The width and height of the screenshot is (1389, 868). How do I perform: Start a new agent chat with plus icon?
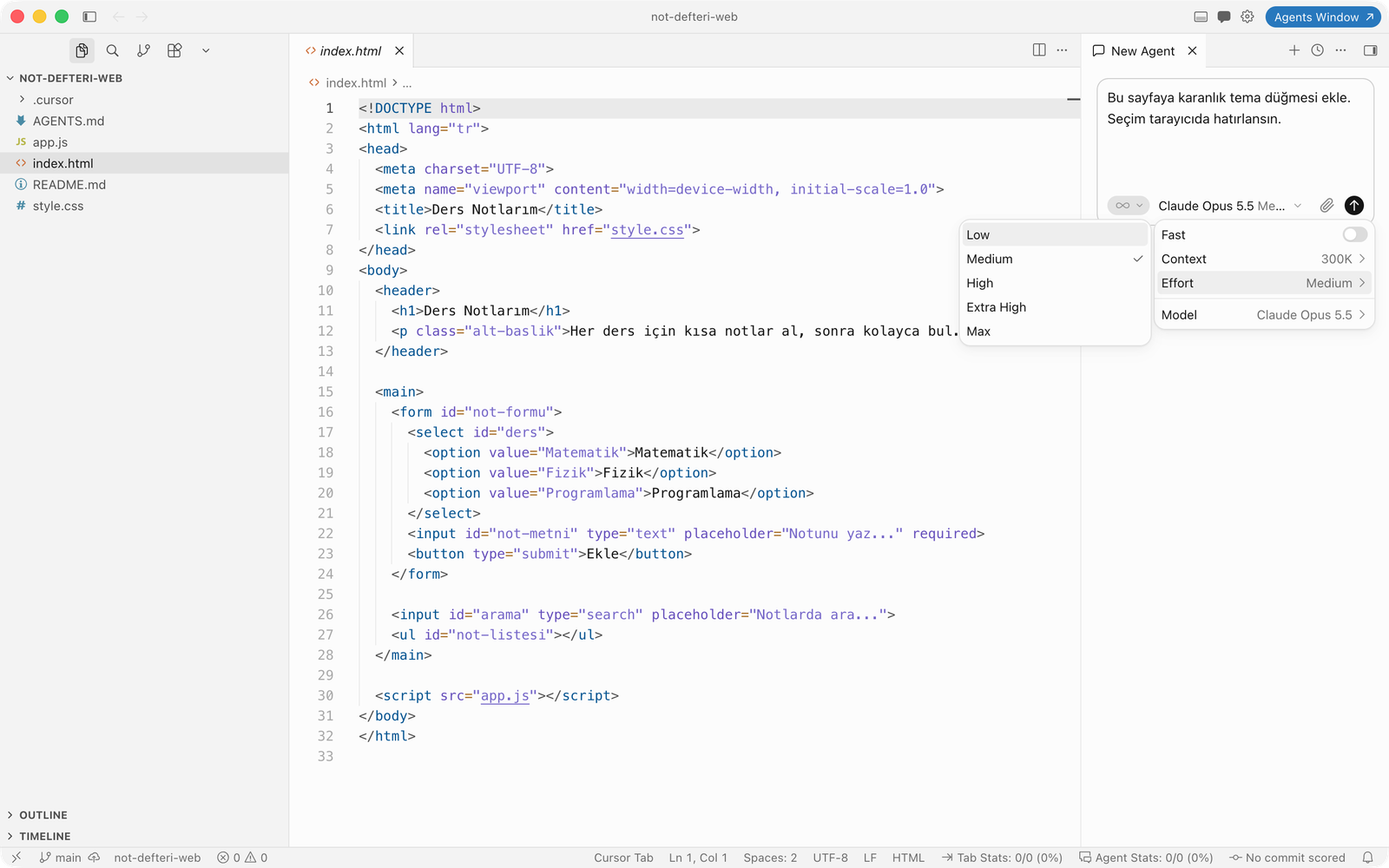(1294, 50)
